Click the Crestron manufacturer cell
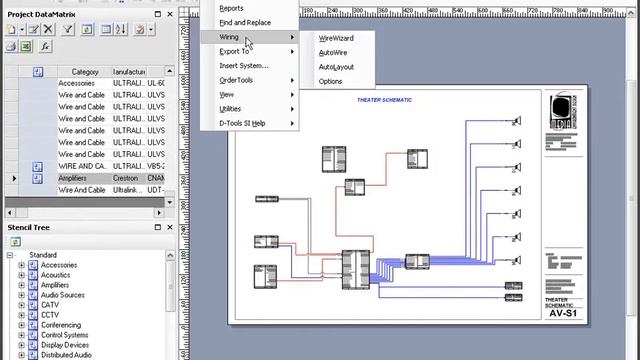The height and width of the screenshot is (360, 640). [x=129, y=178]
